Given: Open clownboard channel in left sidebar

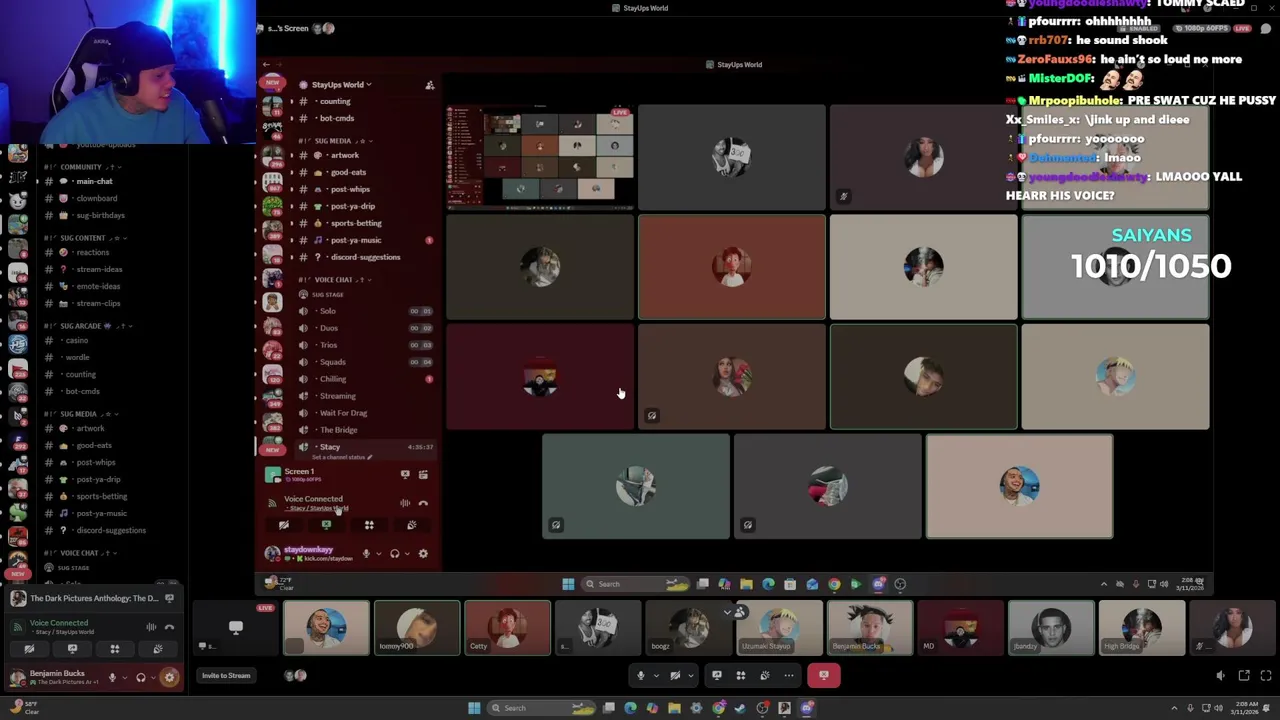Looking at the screenshot, I should (97, 198).
